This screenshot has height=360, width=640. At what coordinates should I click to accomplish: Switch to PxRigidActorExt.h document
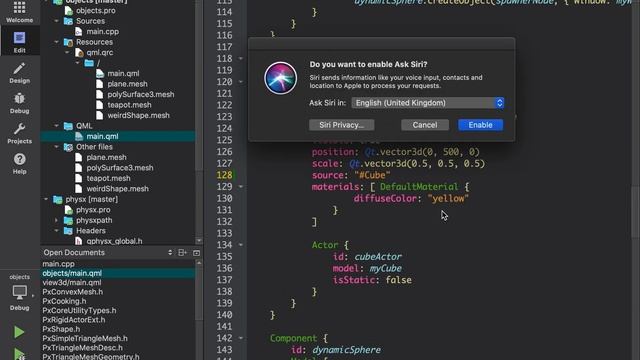pyautogui.click(x=74, y=320)
